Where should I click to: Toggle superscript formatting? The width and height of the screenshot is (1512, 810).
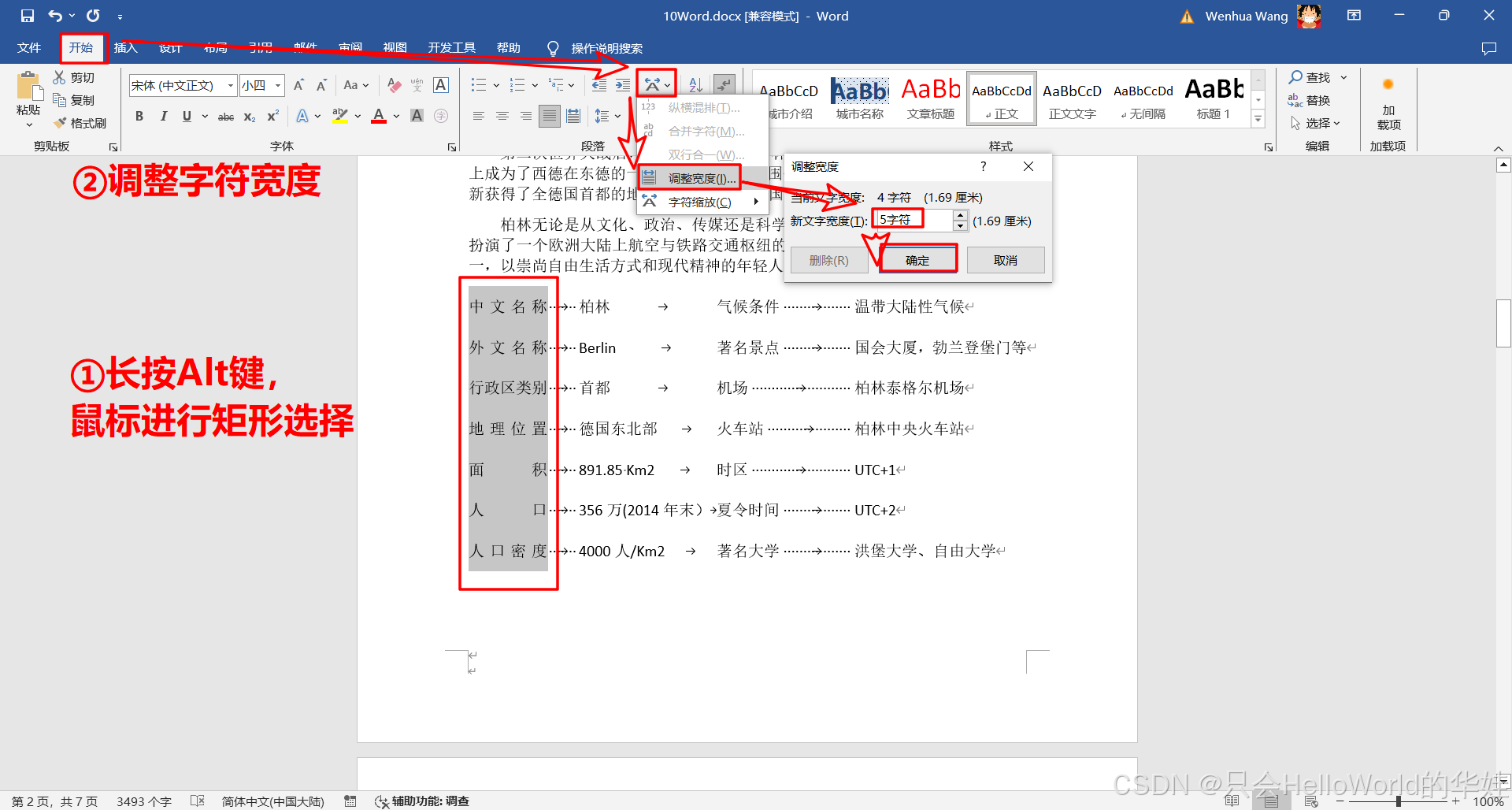(272, 116)
